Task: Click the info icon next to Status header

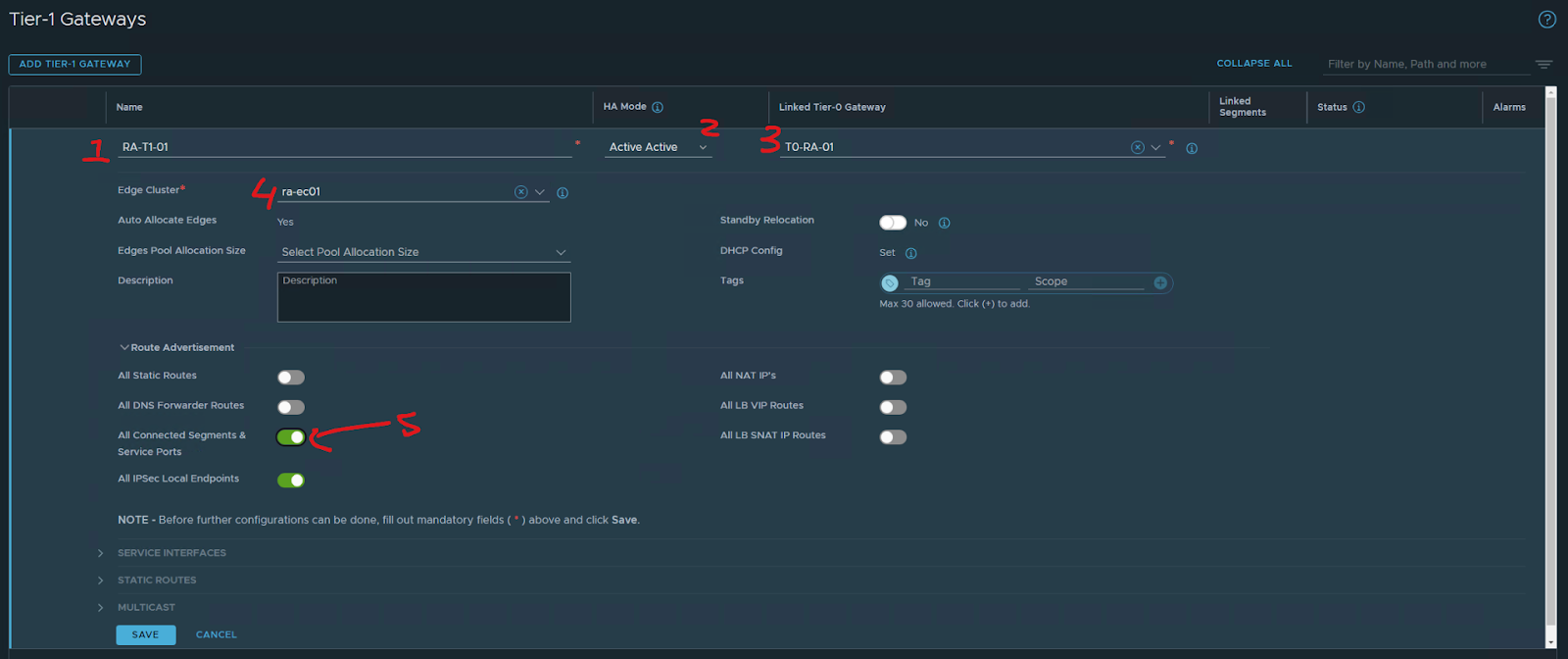Action: pos(1358,107)
